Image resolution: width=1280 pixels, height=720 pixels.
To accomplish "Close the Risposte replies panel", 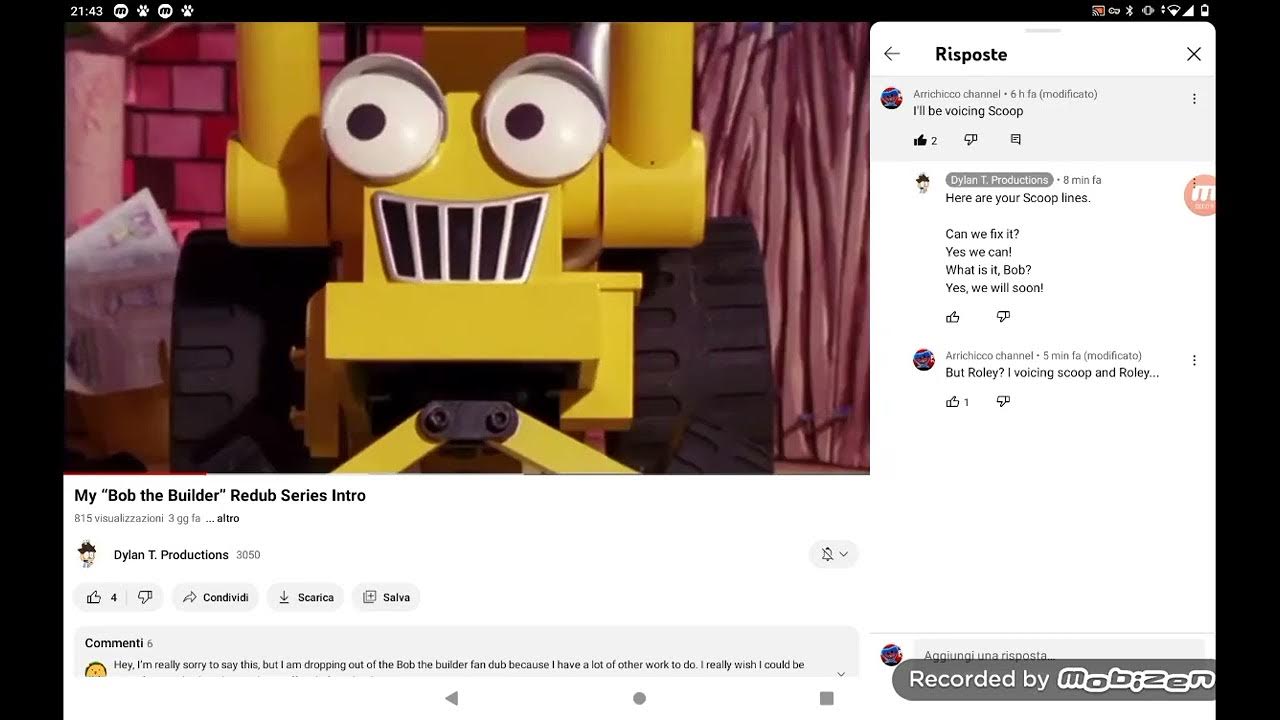I will click(1193, 54).
